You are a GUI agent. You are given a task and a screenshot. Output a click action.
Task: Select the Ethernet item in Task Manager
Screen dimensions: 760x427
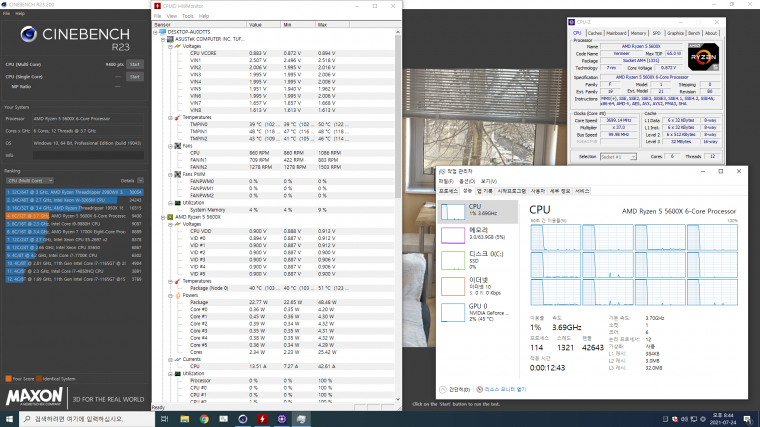point(478,286)
